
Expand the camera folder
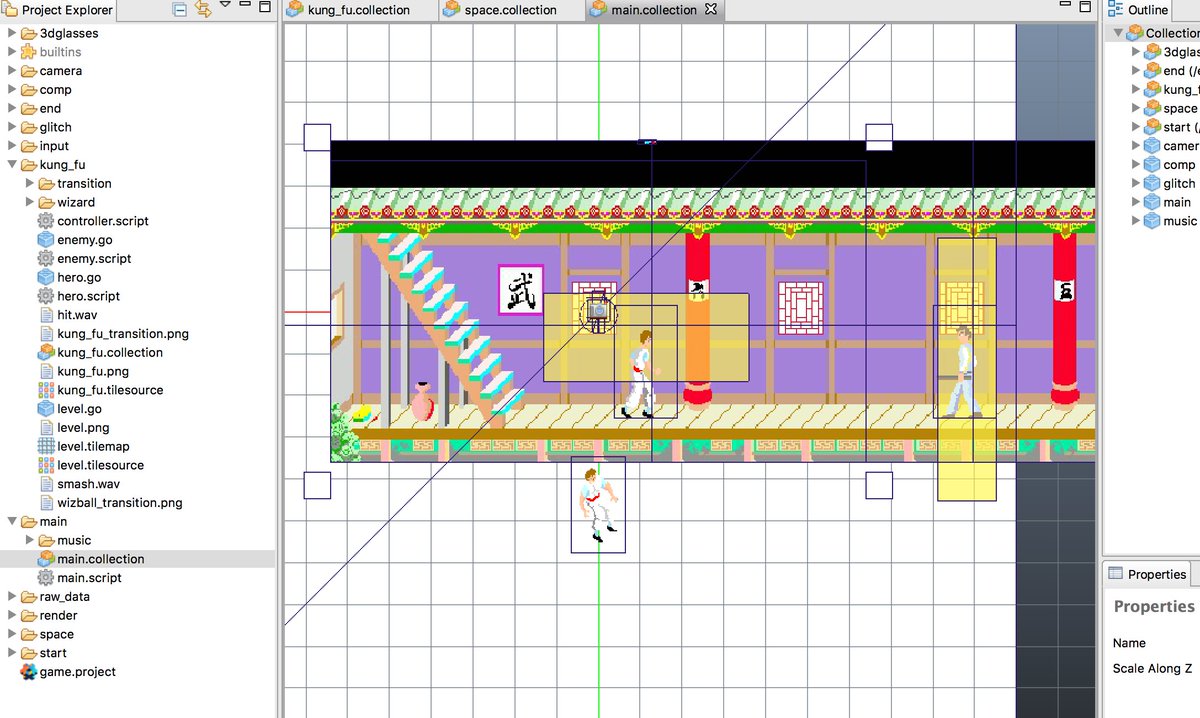click(x=12, y=71)
